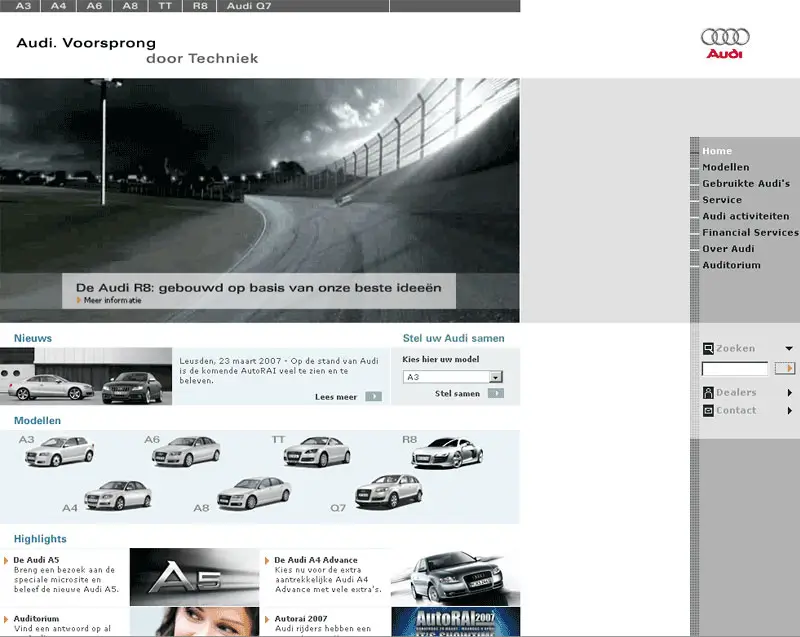Click the Stel uw Audi samen heading
The image size is (800, 637).
click(x=454, y=338)
